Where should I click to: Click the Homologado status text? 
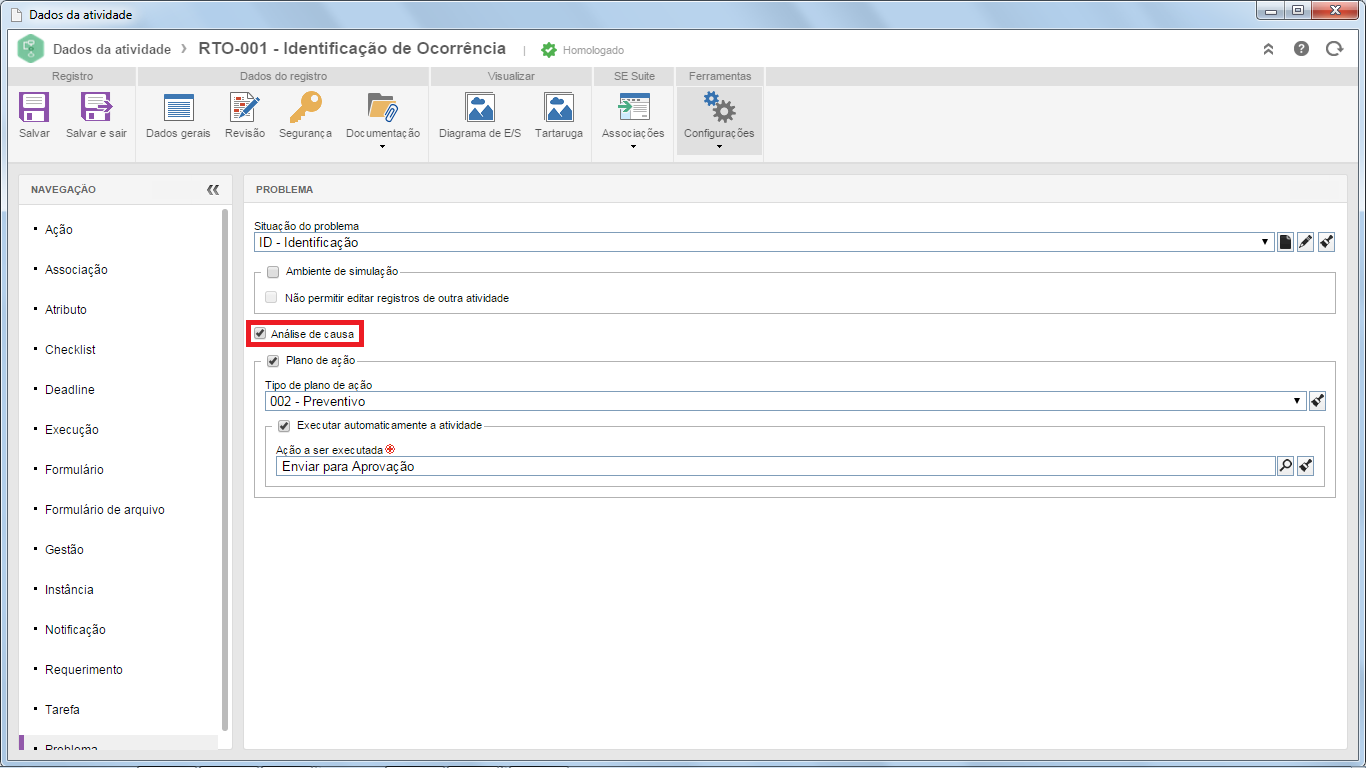pos(593,50)
